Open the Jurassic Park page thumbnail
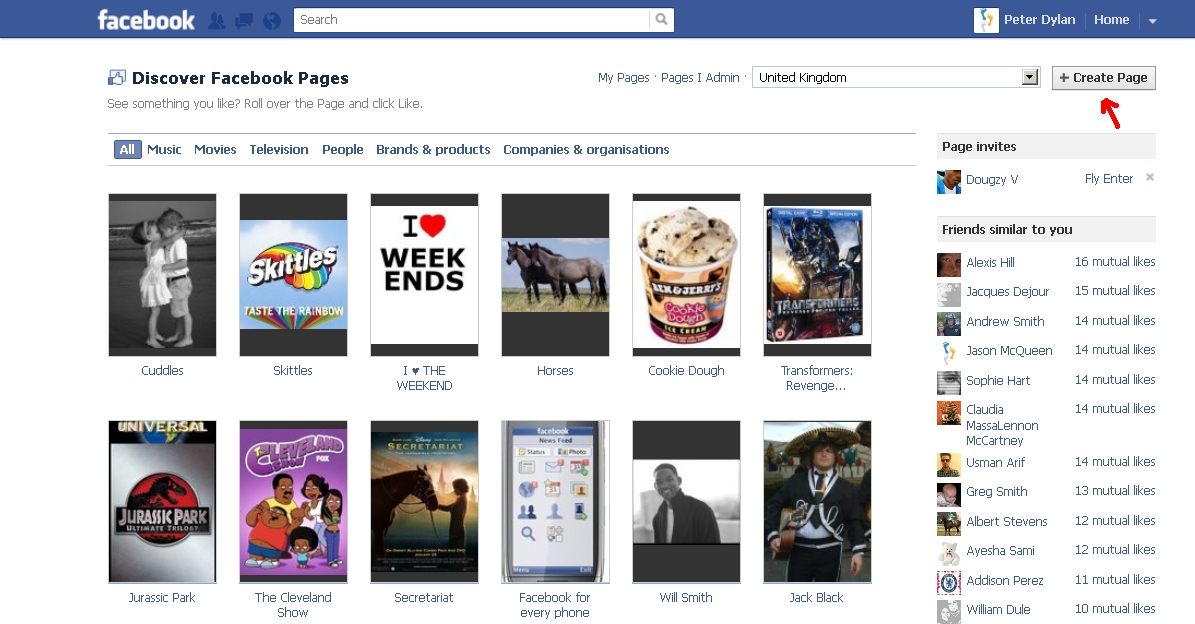1195x624 pixels. [162, 502]
